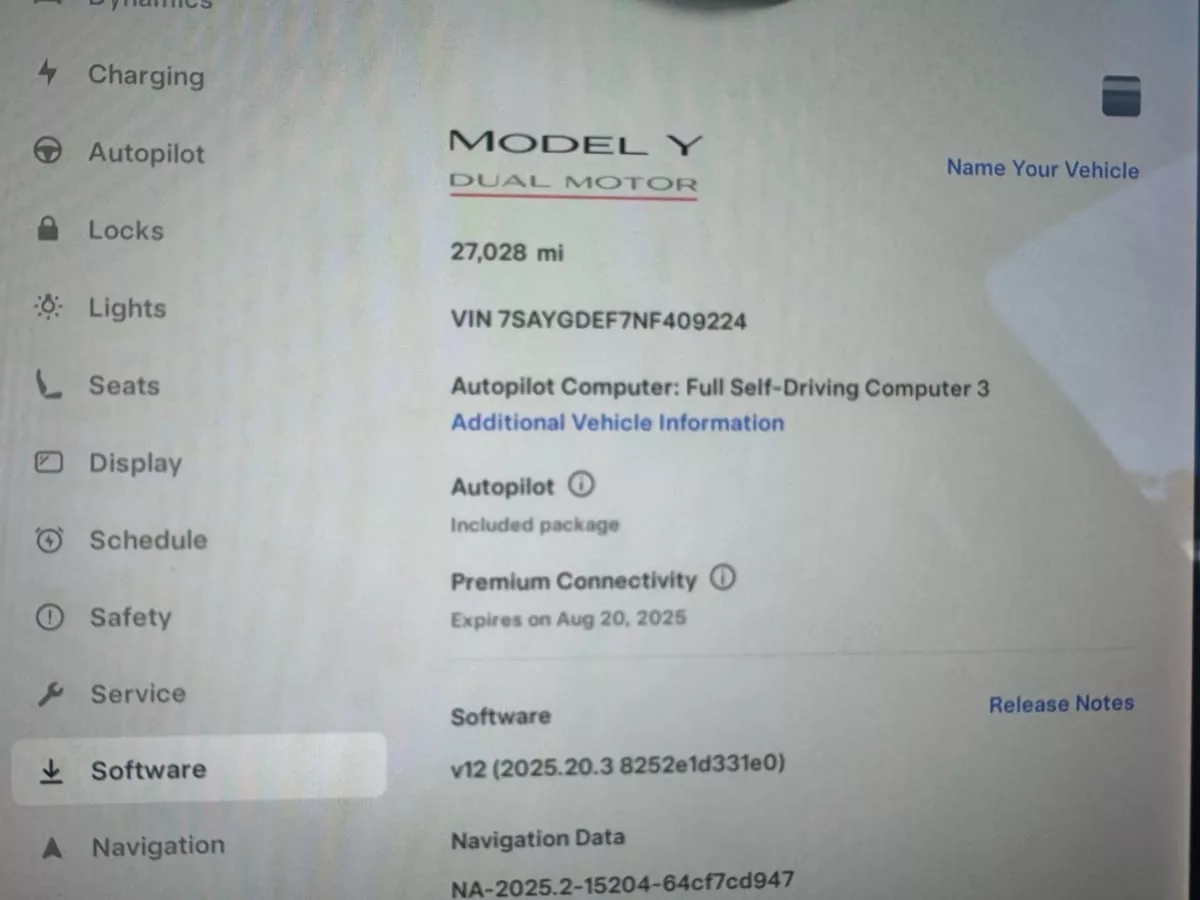Tap the Name Your Vehicle link

1042,168
